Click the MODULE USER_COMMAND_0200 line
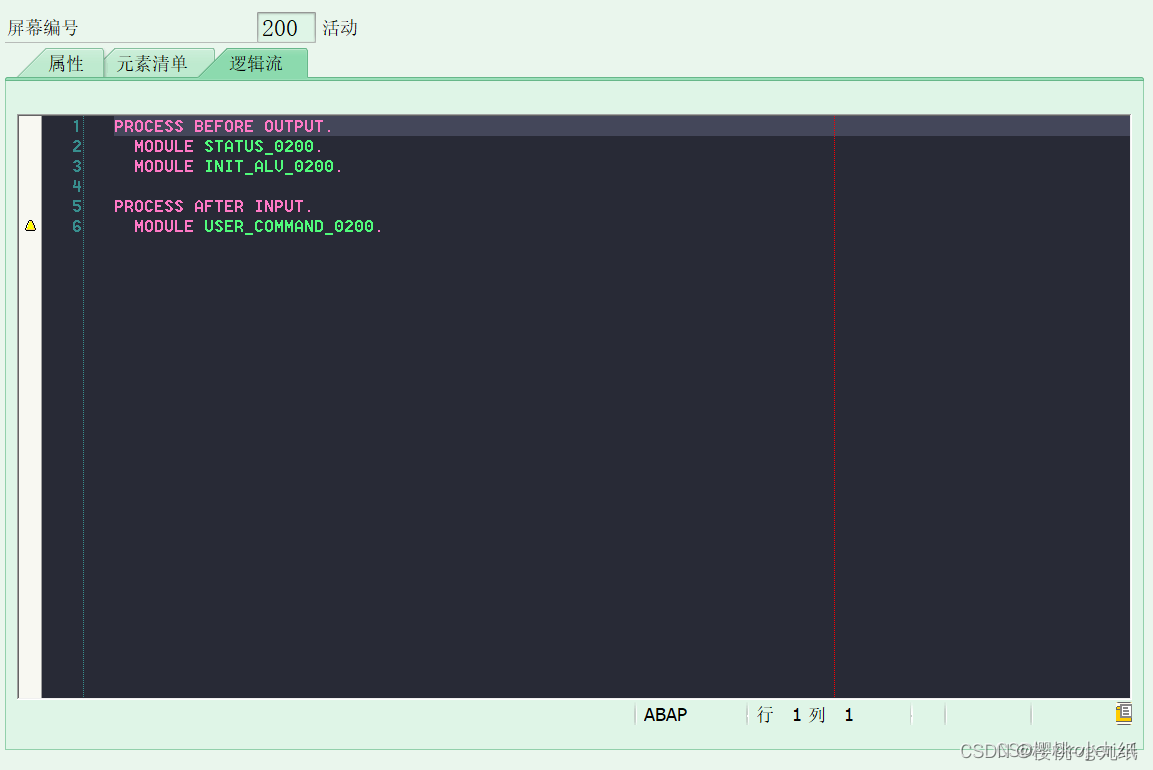 click(256, 226)
